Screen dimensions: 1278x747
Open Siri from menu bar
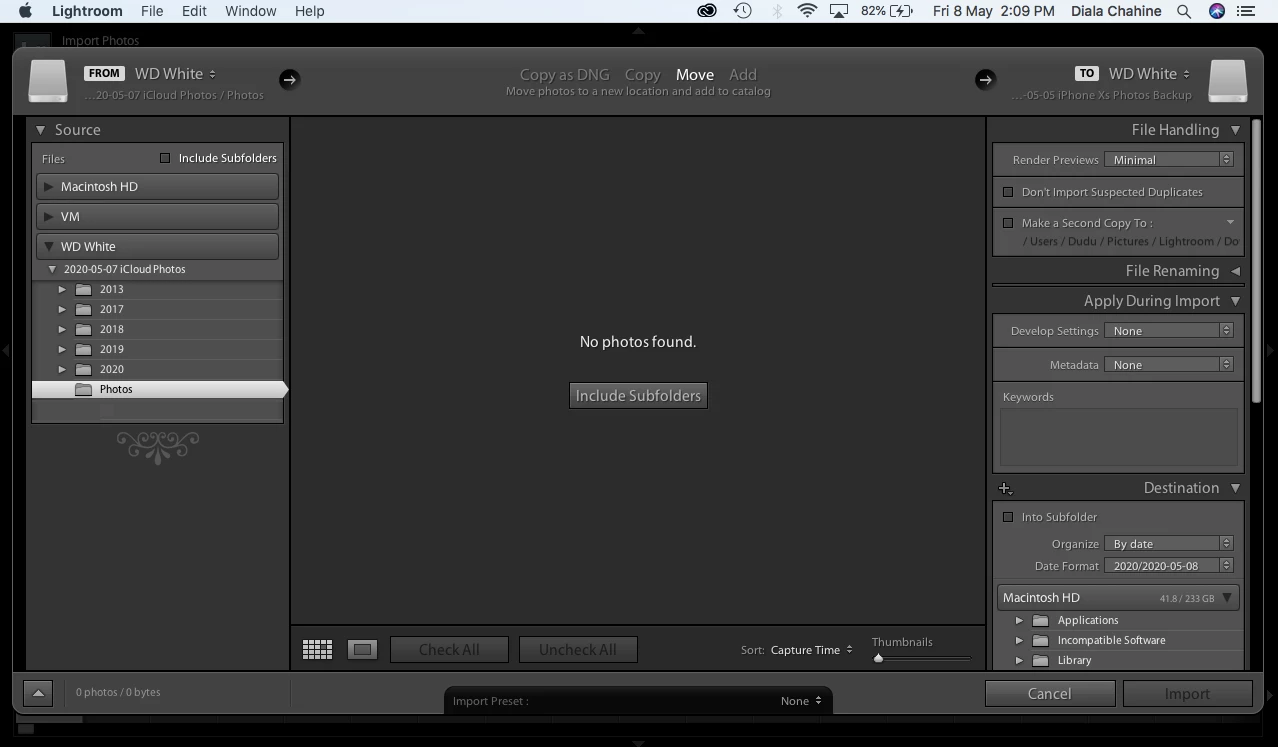[x=1216, y=11]
